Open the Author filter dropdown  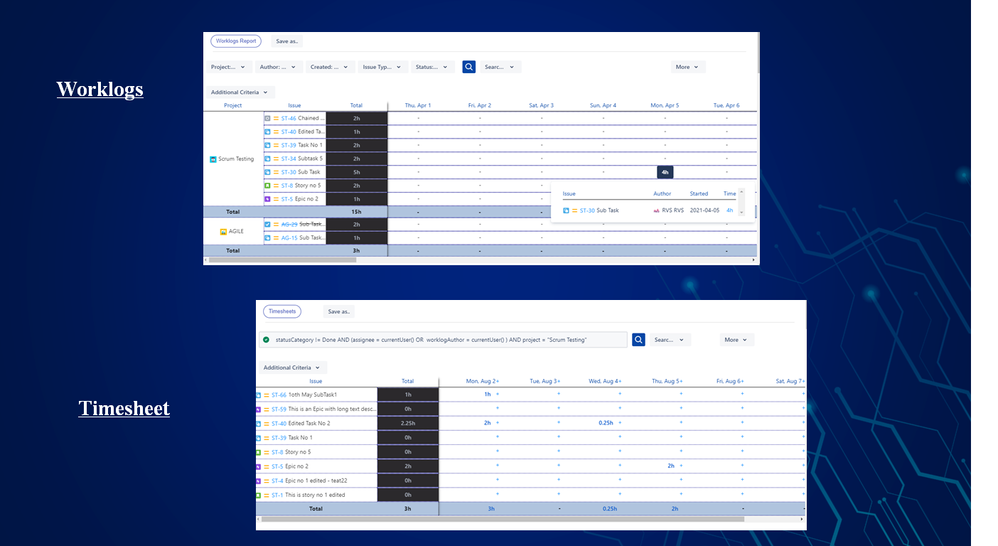pyautogui.click(x=278, y=67)
